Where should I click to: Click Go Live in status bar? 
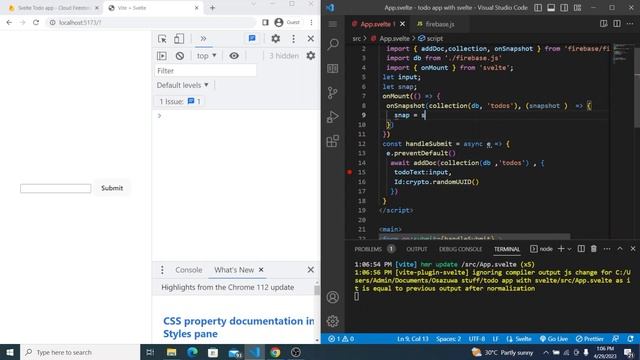(554, 339)
